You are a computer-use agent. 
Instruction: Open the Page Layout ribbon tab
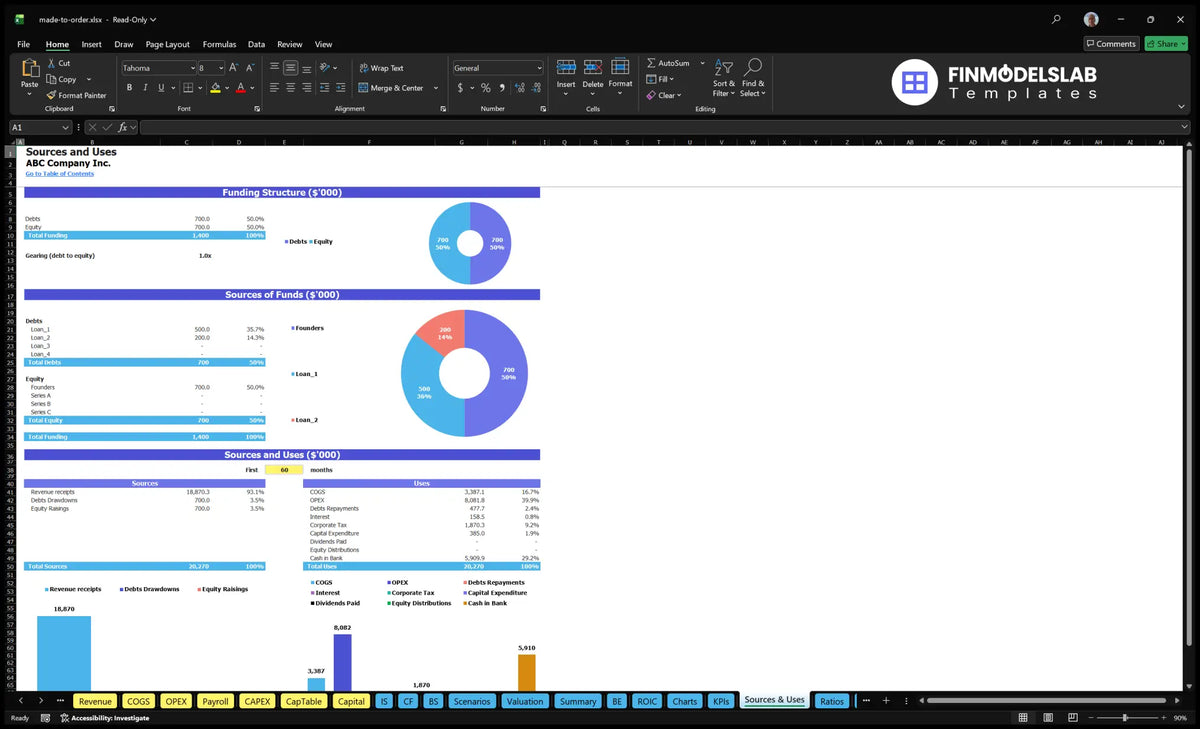point(167,44)
